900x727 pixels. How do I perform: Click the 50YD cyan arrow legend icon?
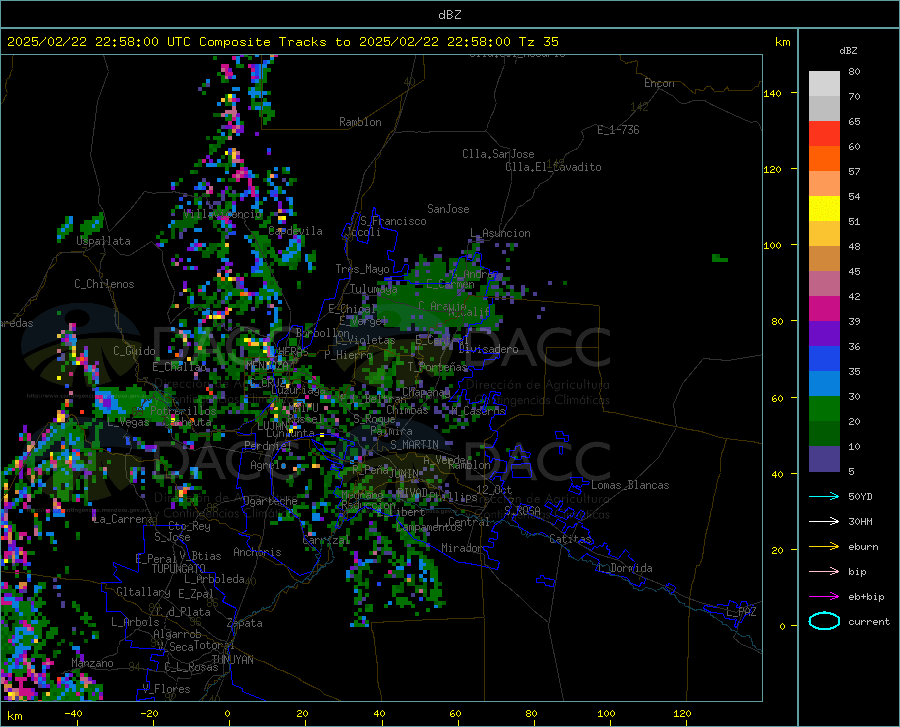pos(824,496)
